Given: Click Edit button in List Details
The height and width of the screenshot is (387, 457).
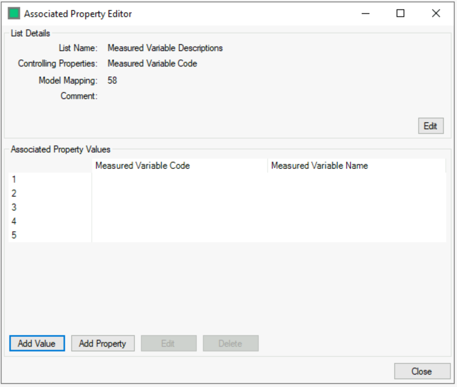Looking at the screenshot, I should pyautogui.click(x=431, y=126).
